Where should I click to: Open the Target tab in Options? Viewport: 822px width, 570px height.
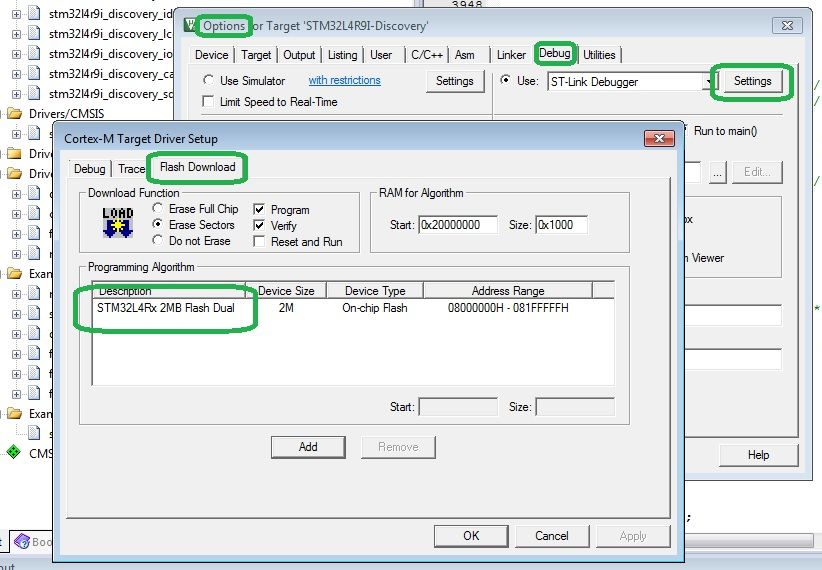point(256,55)
